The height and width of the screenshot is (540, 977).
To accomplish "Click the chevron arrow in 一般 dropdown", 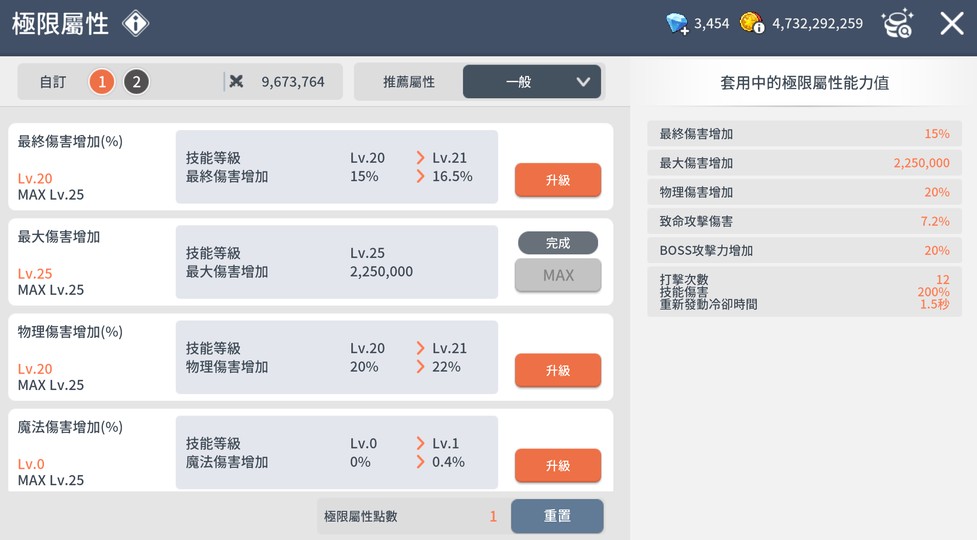I will pyautogui.click(x=583, y=82).
